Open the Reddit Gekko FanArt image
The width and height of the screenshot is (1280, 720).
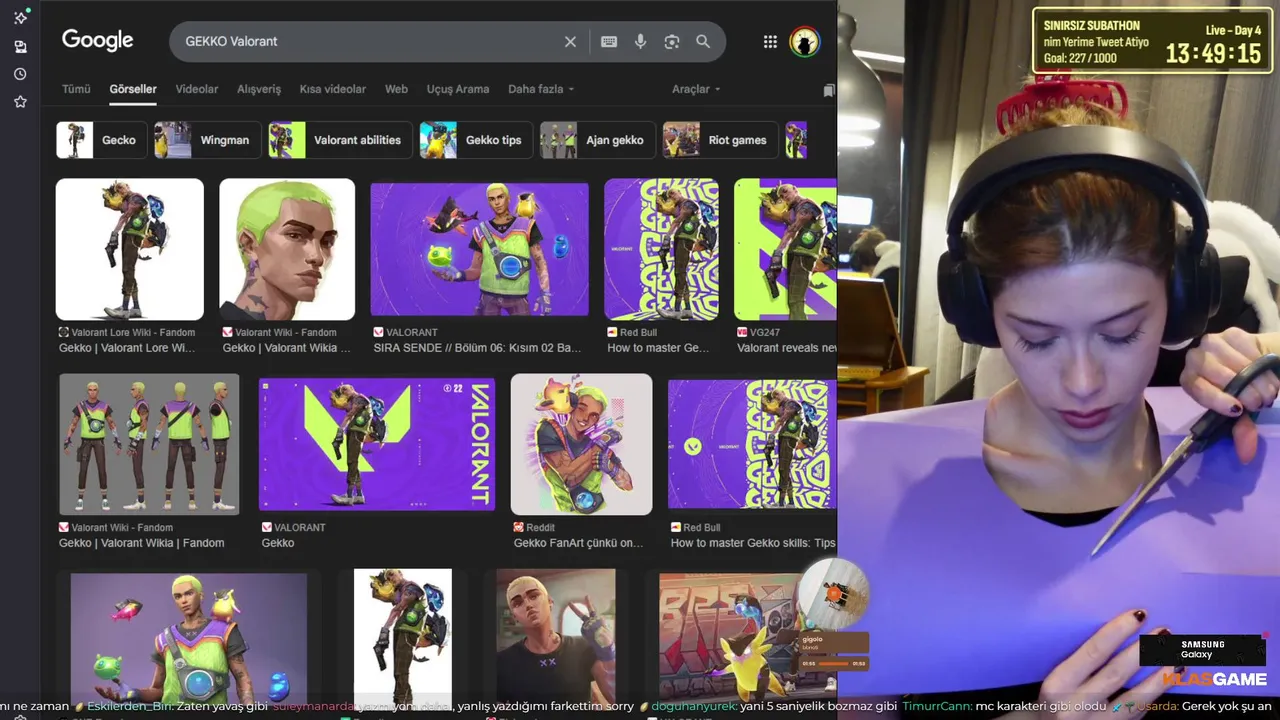pyautogui.click(x=581, y=444)
